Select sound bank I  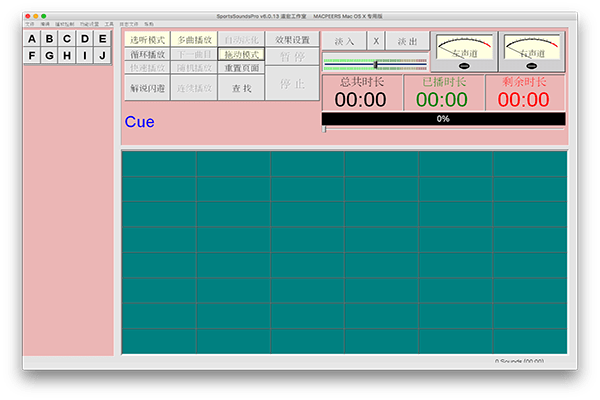(85, 56)
